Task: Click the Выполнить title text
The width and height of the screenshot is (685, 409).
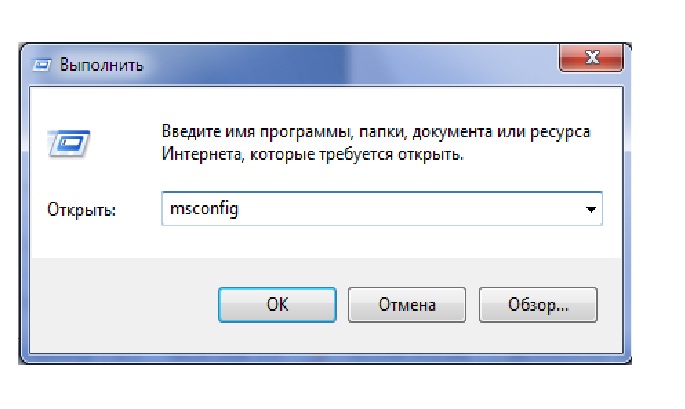Action: pyautogui.click(x=101, y=65)
